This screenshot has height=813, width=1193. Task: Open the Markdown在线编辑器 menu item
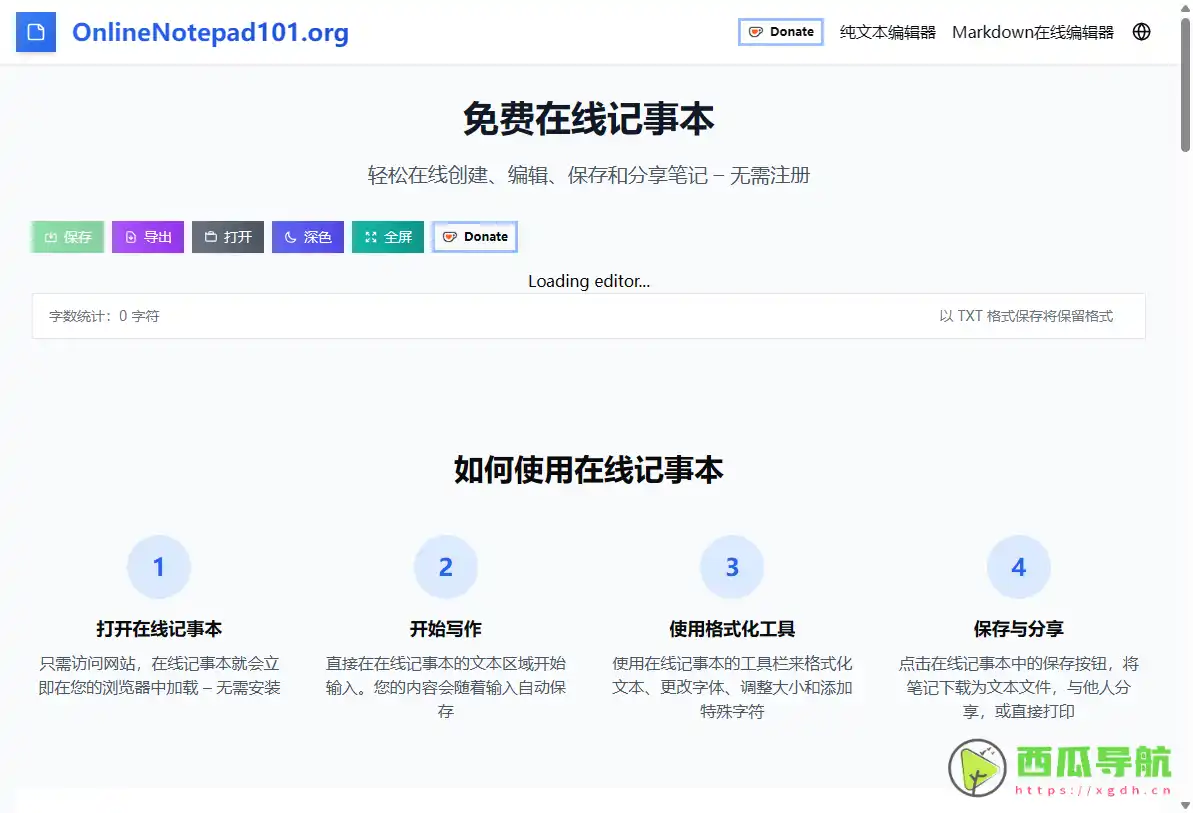pos(1032,32)
